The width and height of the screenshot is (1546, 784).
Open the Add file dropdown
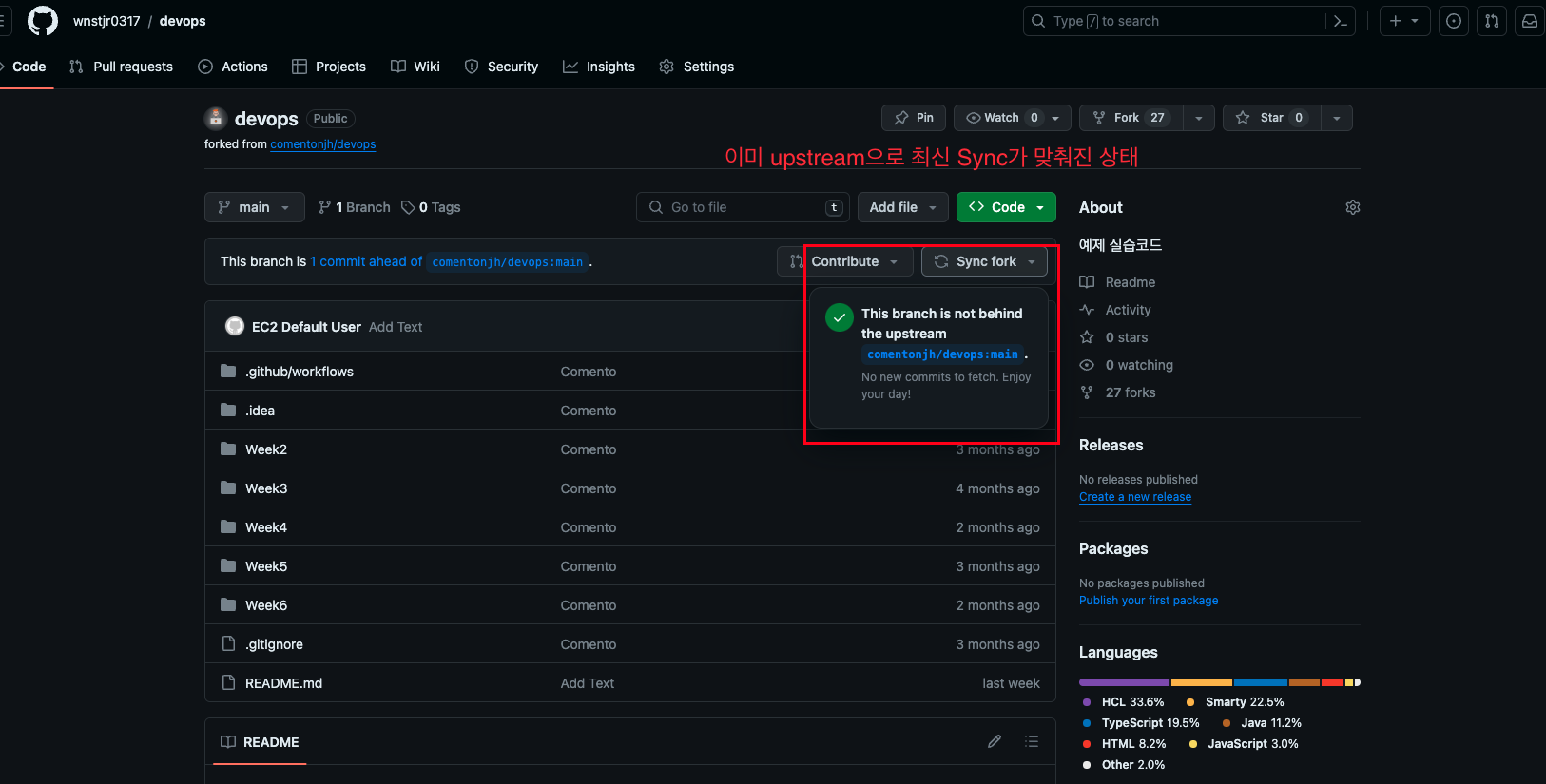pyautogui.click(x=903, y=207)
